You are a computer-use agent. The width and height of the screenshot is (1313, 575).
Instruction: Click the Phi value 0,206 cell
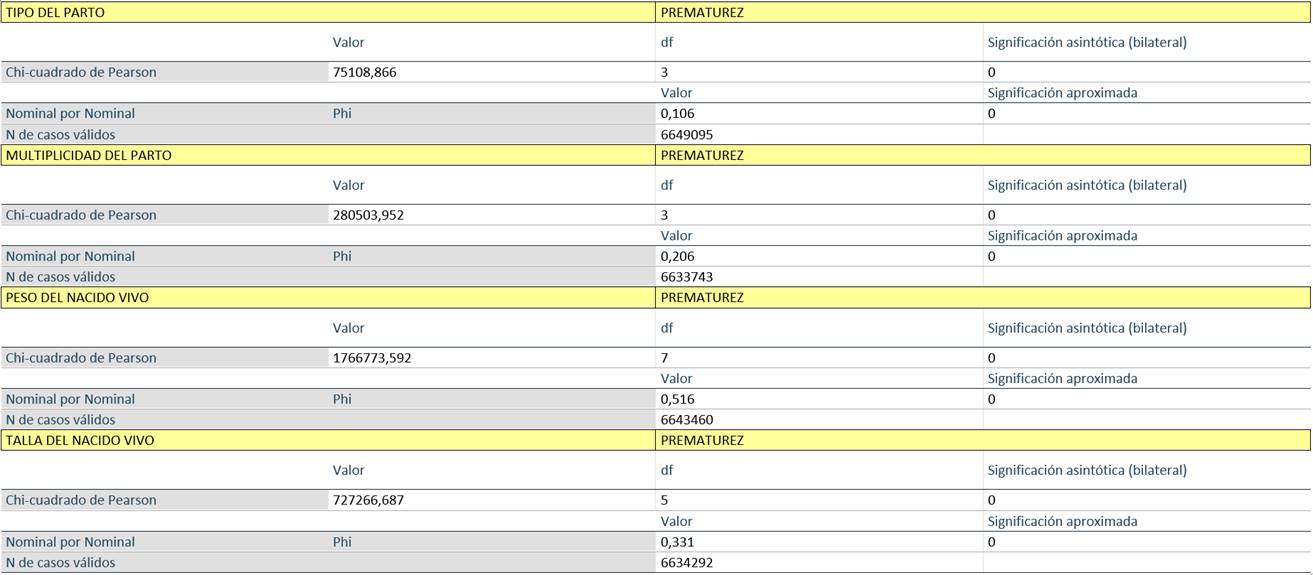[x=678, y=257]
